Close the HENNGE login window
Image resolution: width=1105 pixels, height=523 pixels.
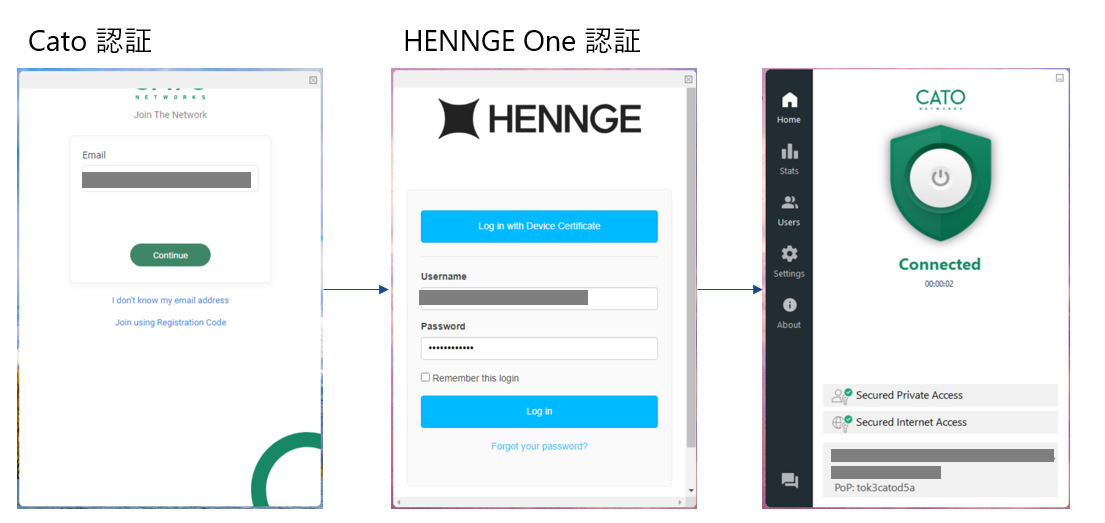click(x=689, y=80)
